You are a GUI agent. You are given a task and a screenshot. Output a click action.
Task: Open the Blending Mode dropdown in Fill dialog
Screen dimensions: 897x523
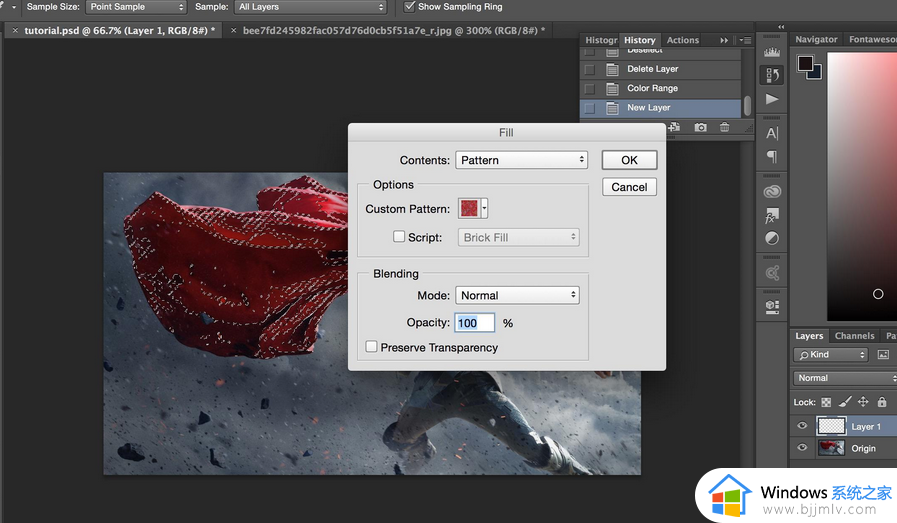click(517, 295)
